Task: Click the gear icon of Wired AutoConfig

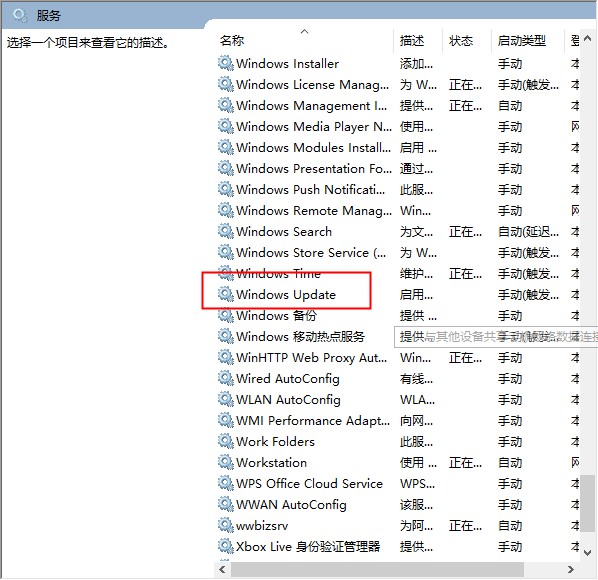Action: click(x=225, y=378)
